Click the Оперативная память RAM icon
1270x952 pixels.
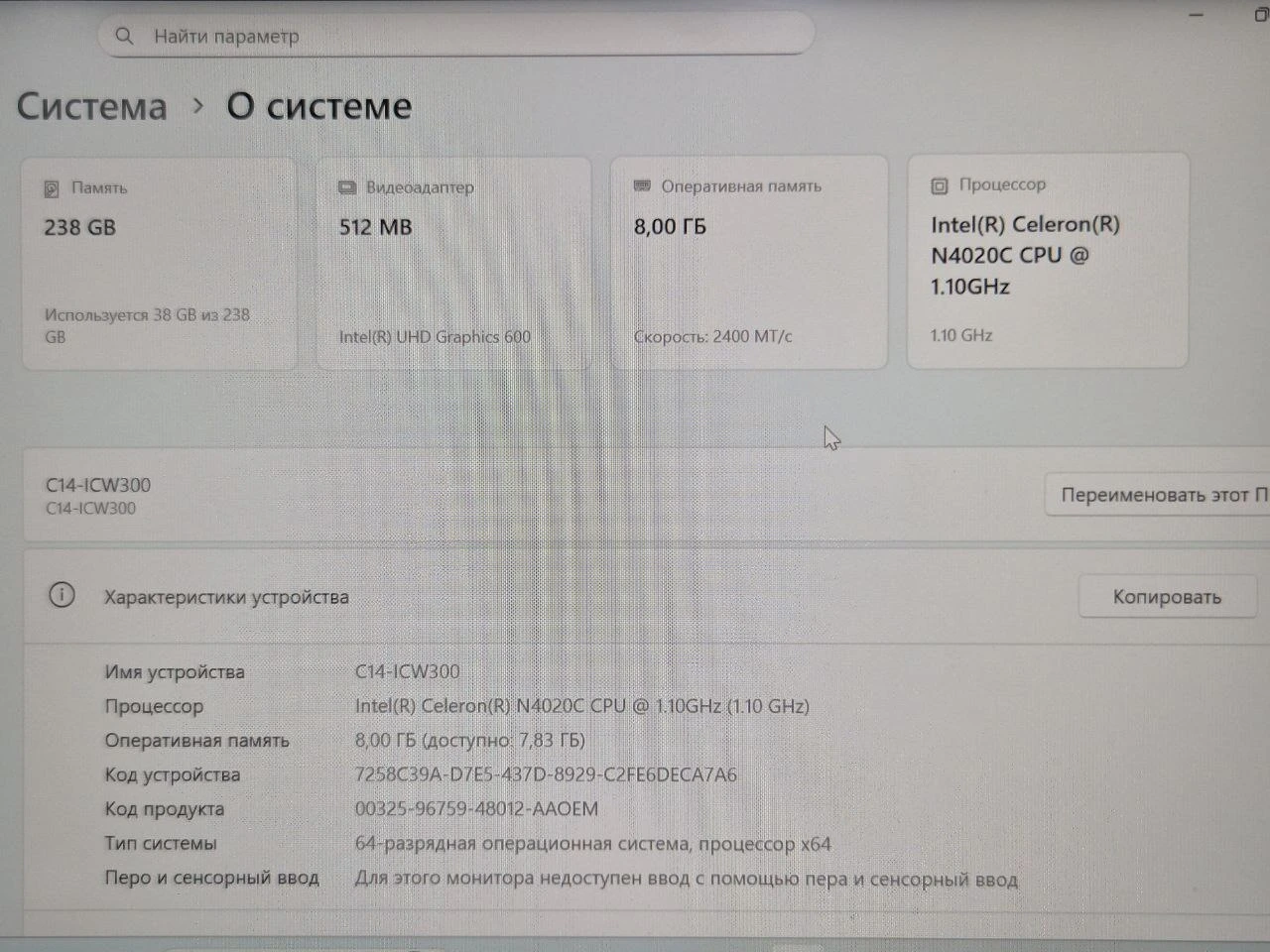[x=642, y=186]
